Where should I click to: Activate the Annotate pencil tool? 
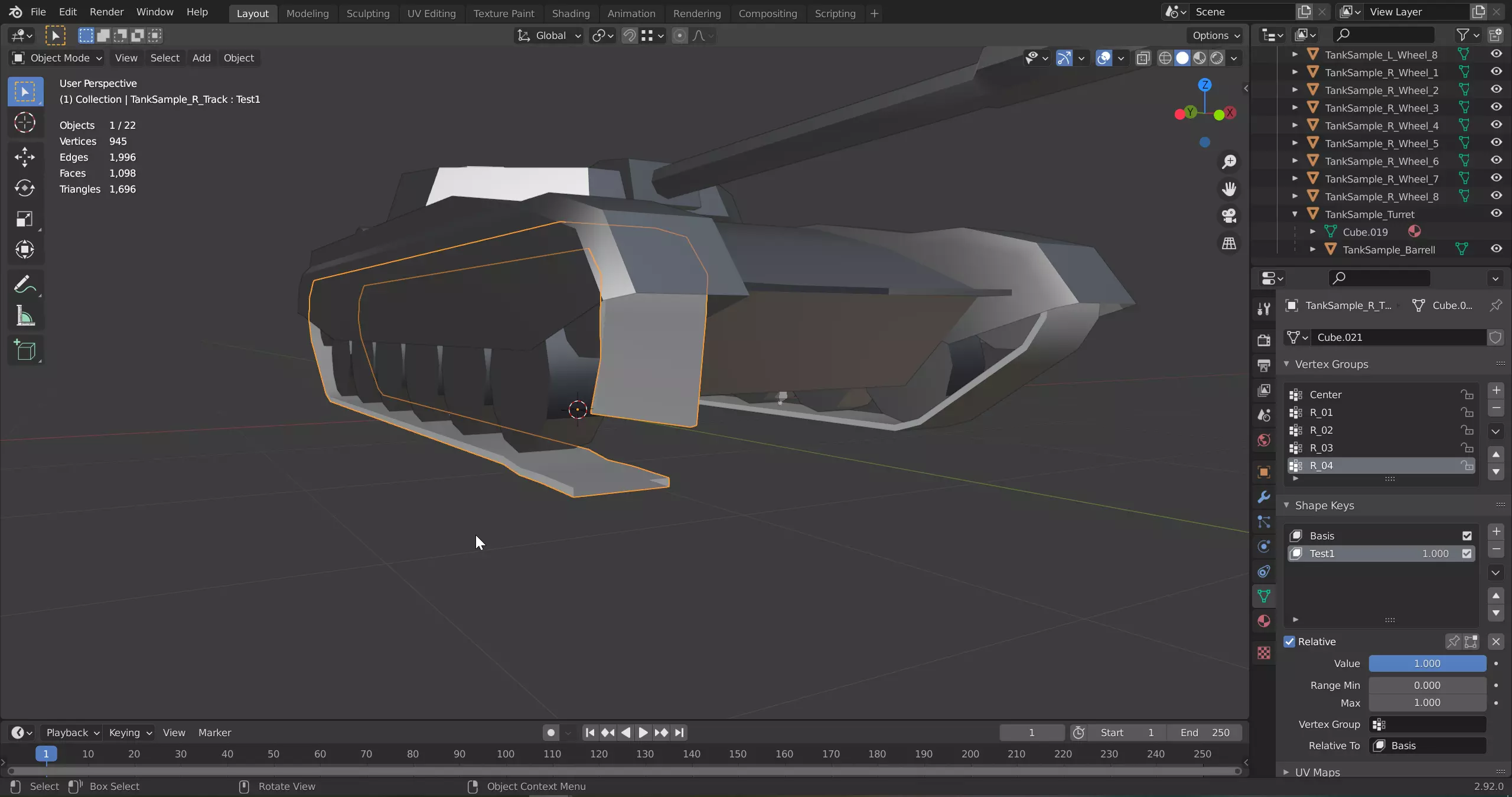point(25,285)
